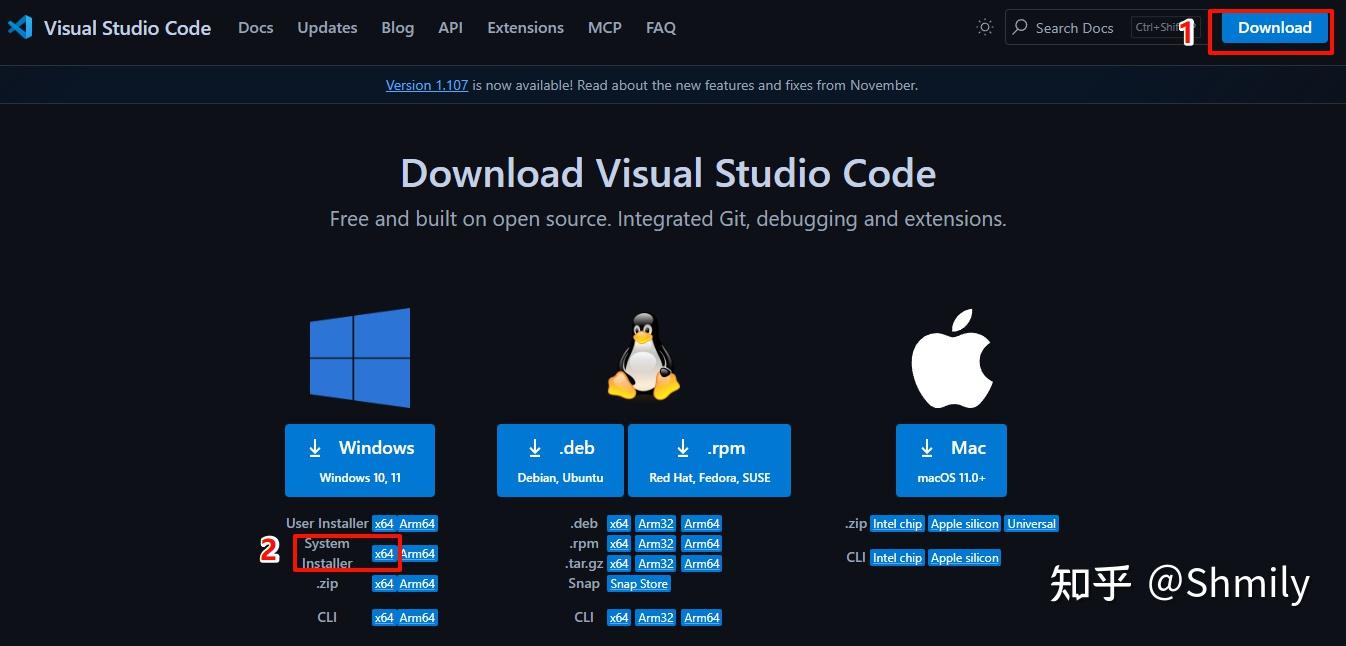Select System Installer x64 link

click(384, 554)
